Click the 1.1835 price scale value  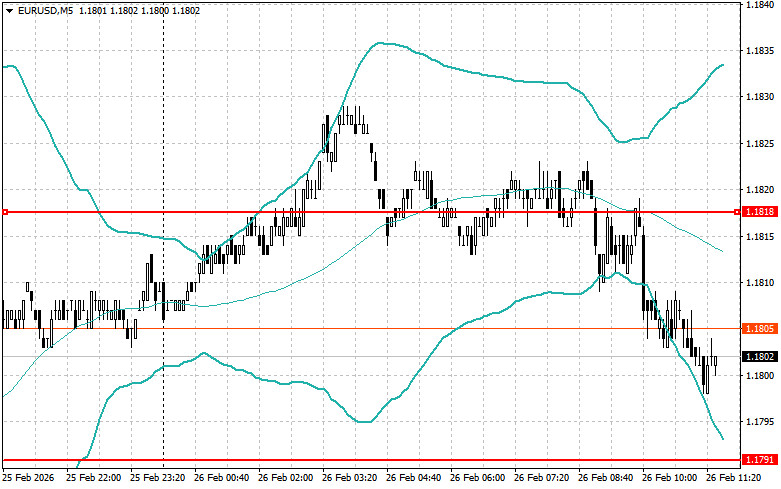[x=760, y=51]
